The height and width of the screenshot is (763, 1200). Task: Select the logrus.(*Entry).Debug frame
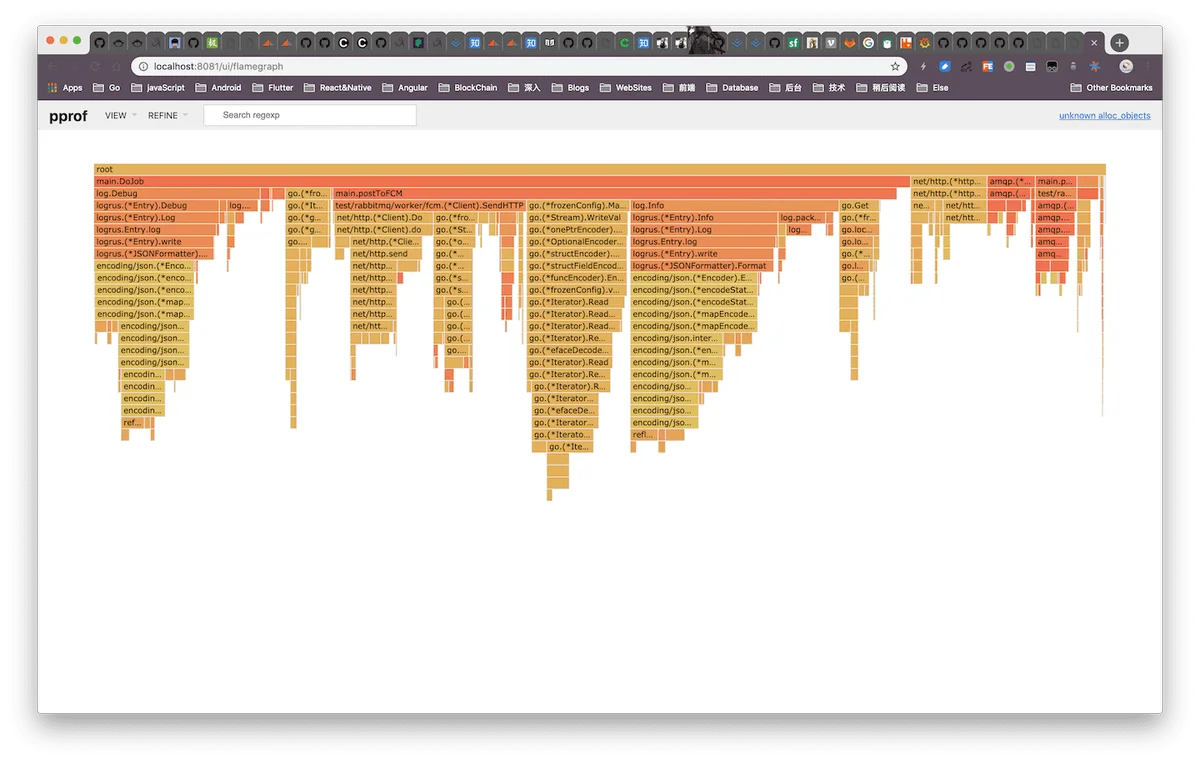point(158,205)
